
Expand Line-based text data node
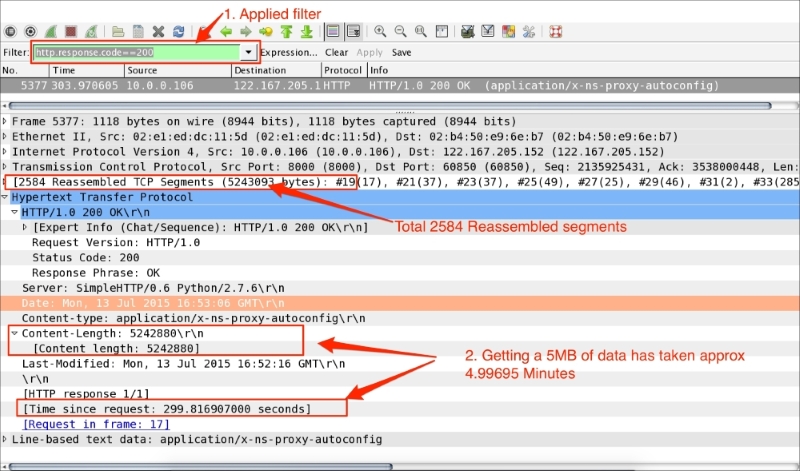pos(5,439)
